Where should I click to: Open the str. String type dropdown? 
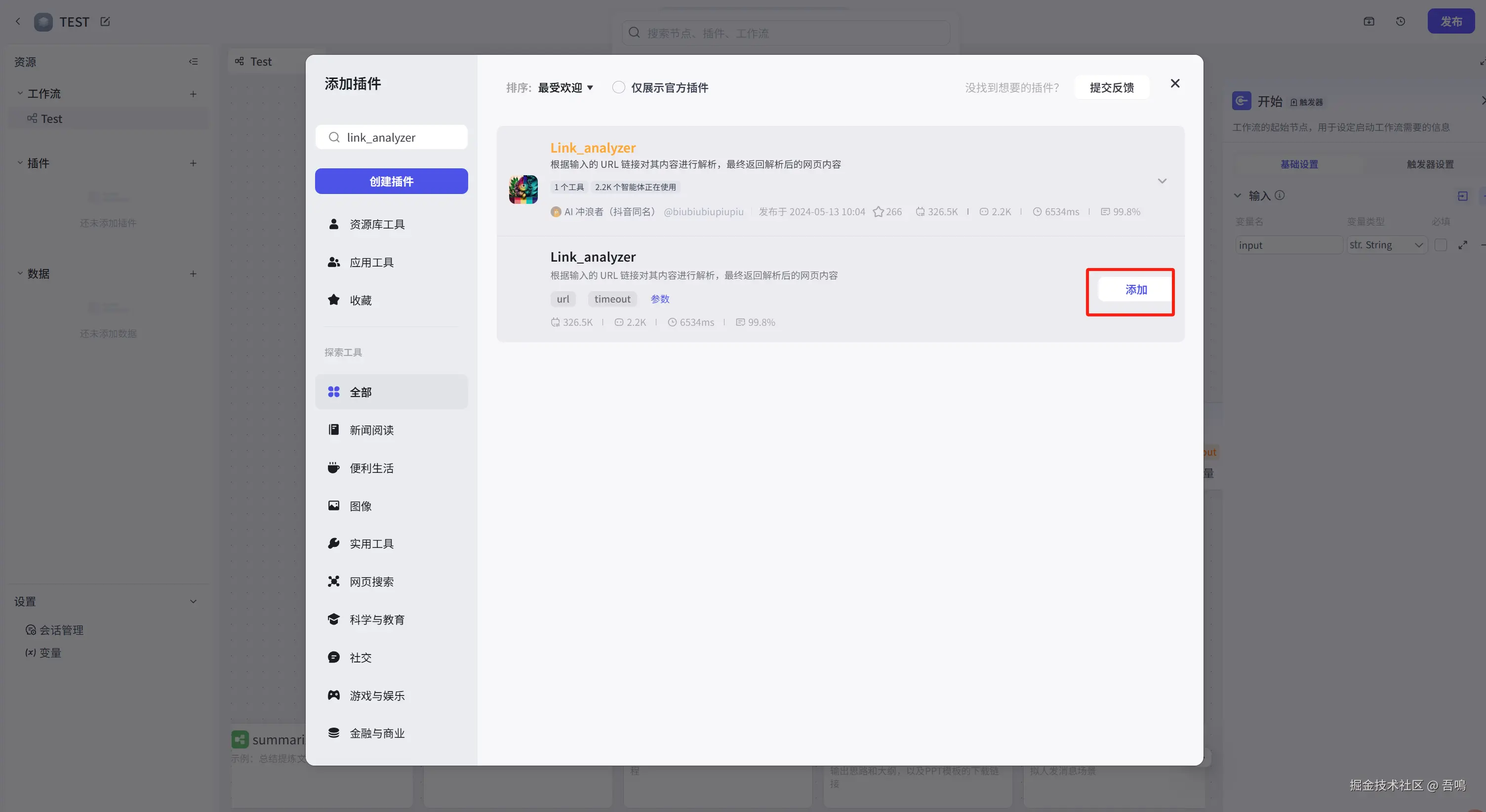(x=1386, y=245)
